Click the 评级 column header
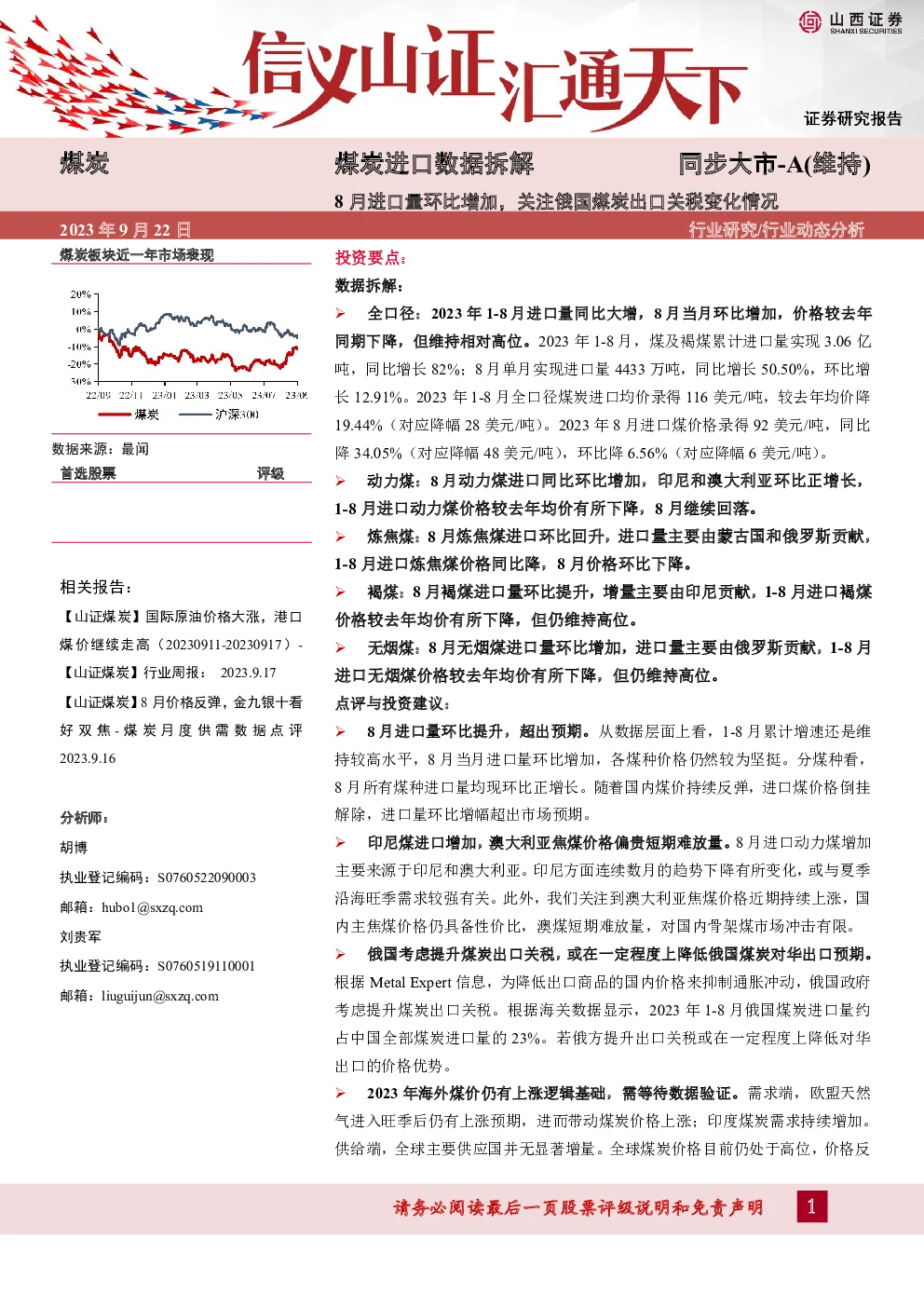 tap(271, 473)
